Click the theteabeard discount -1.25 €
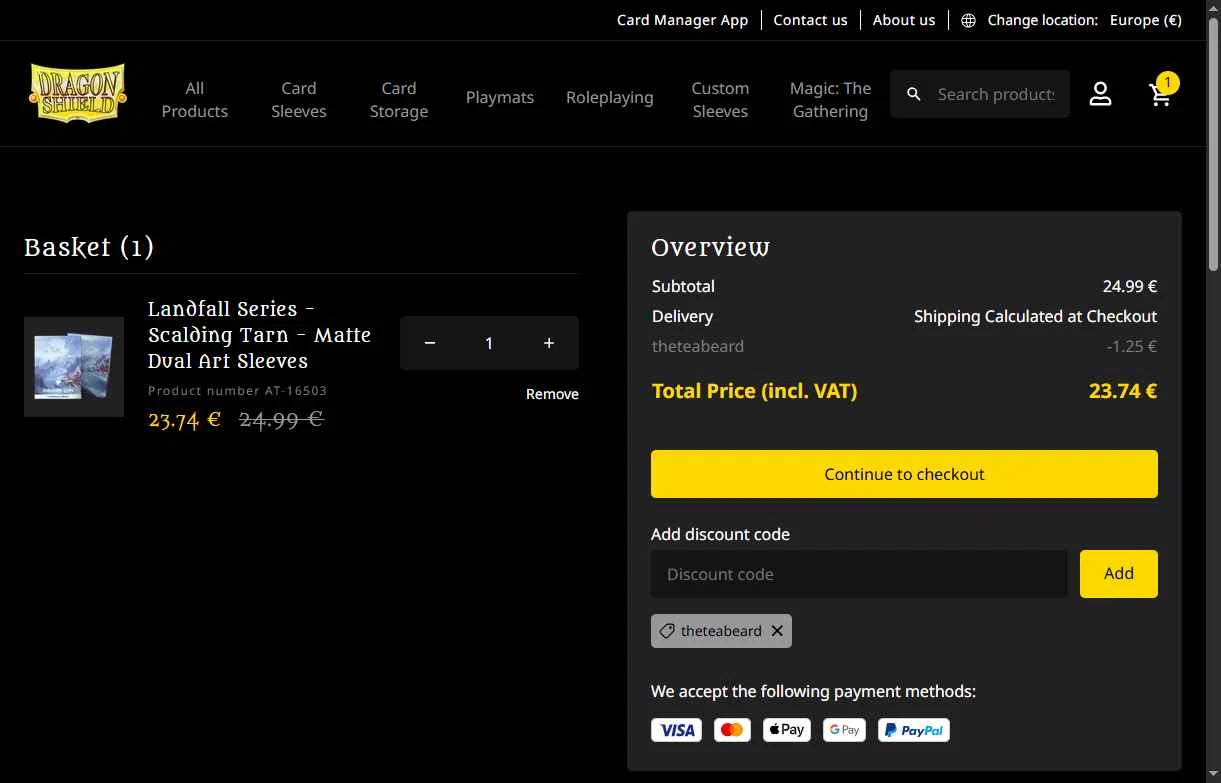The height and width of the screenshot is (783, 1221). (x=1132, y=346)
